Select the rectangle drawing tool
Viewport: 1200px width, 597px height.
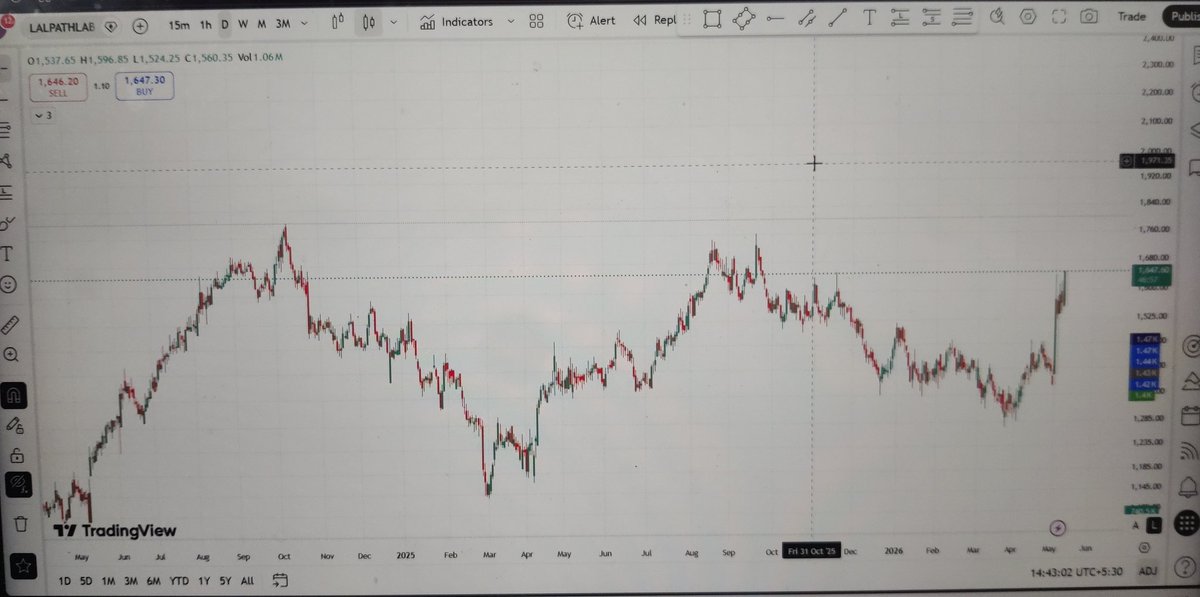[x=712, y=17]
